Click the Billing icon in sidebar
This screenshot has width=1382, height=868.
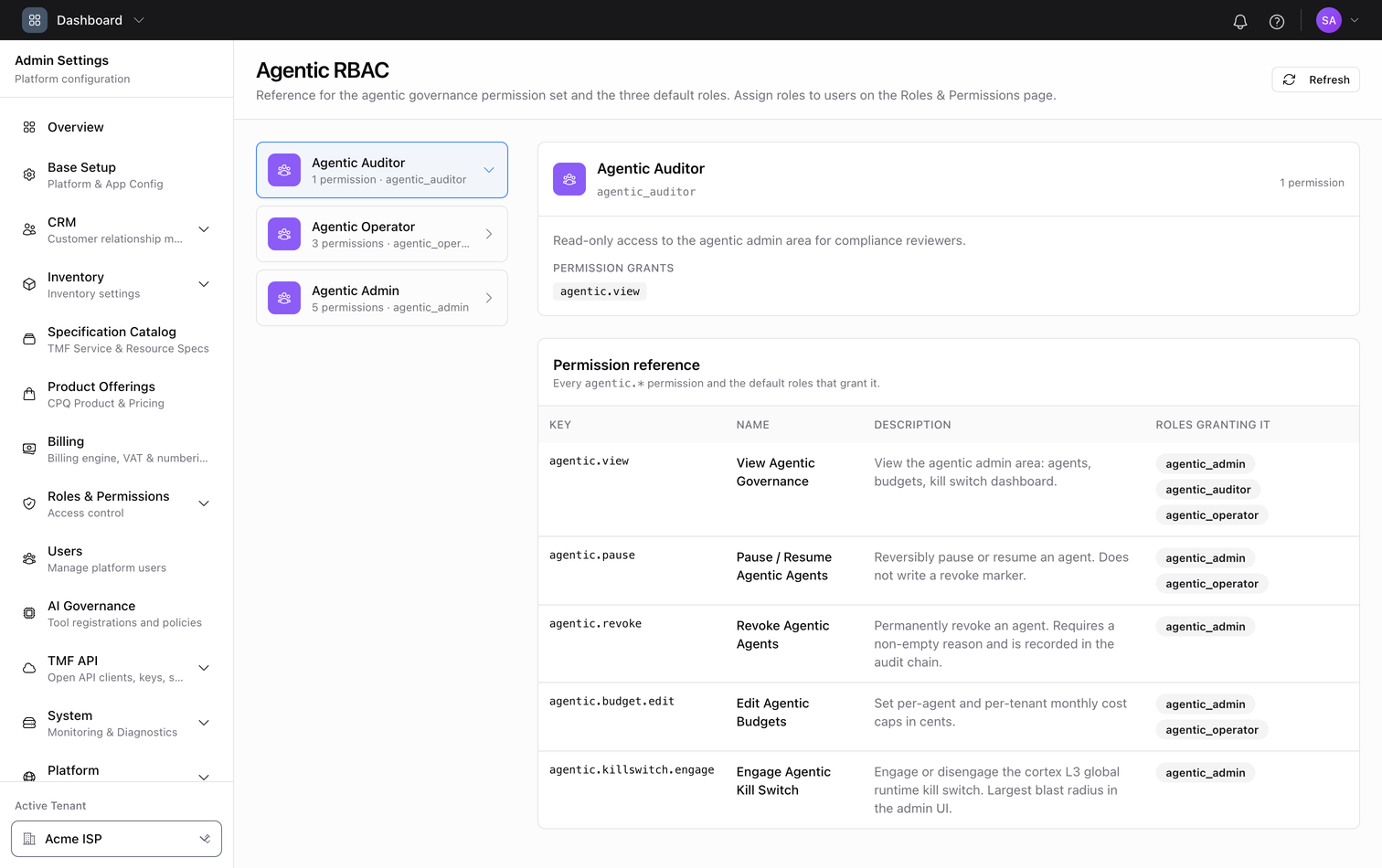click(29, 449)
